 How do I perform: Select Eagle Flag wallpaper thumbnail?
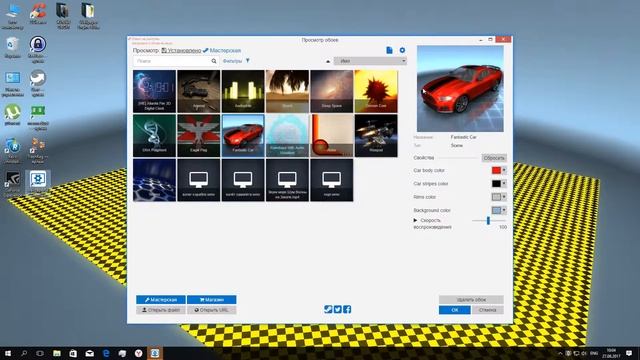click(x=199, y=136)
